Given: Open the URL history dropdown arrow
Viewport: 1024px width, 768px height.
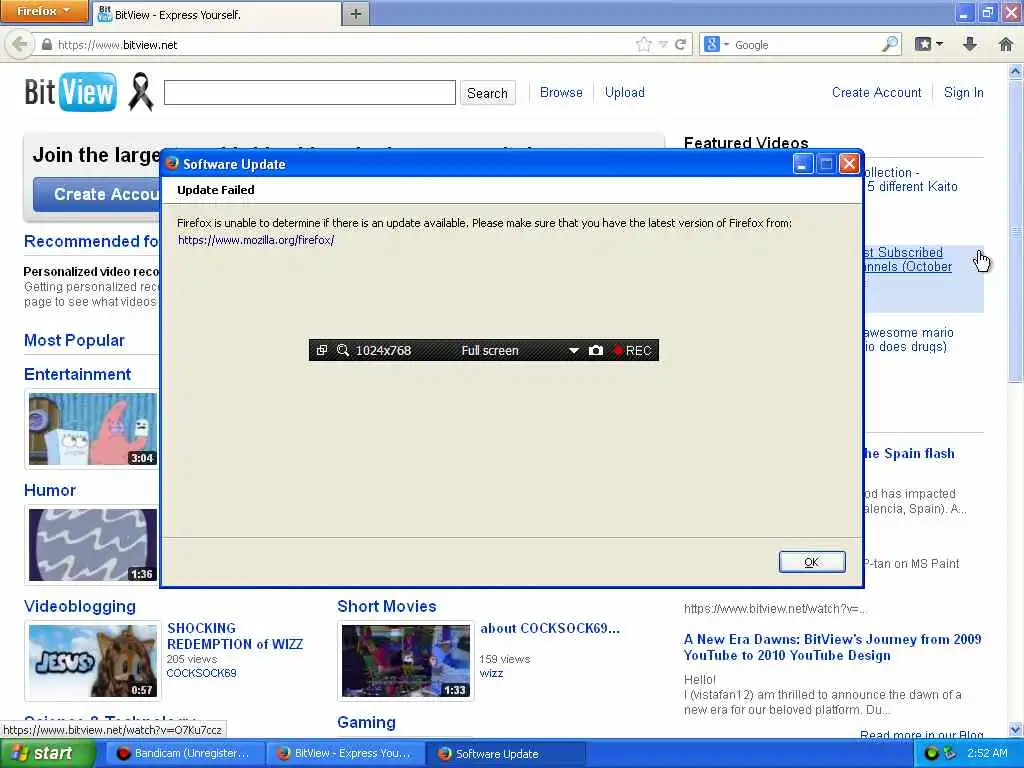Looking at the screenshot, I should coord(663,44).
